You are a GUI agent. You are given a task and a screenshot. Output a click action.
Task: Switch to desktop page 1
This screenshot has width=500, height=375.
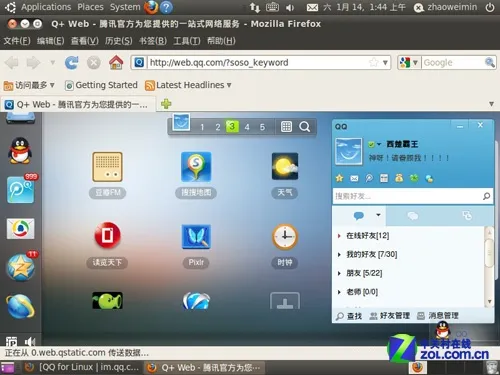click(x=202, y=127)
